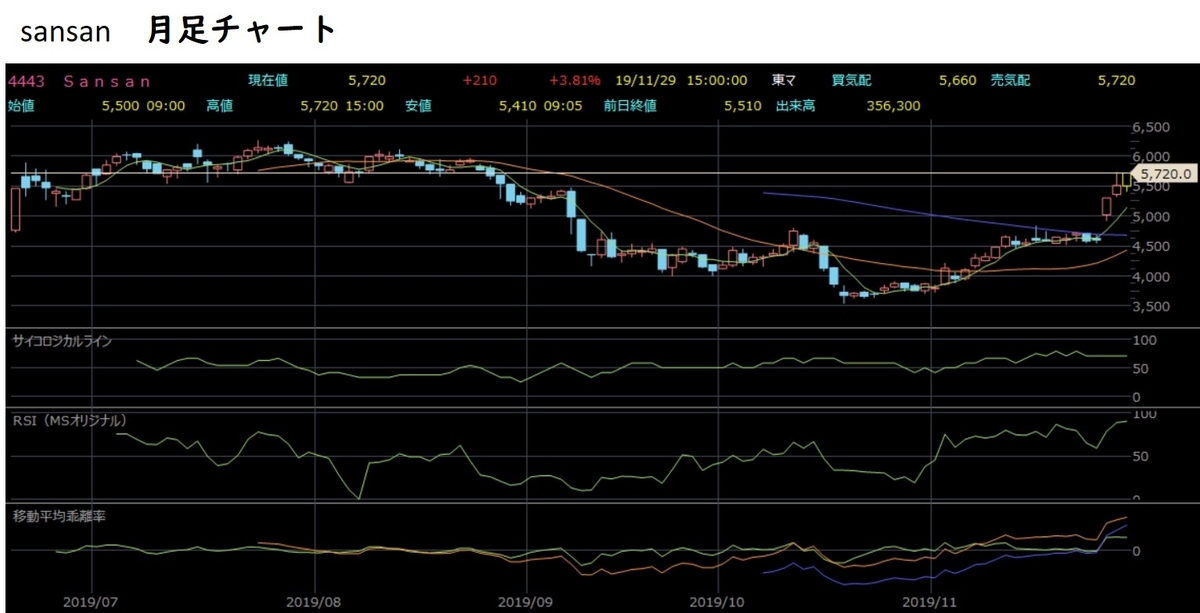Click the 東マ market label
This screenshot has height=613, width=1200.
(785, 81)
